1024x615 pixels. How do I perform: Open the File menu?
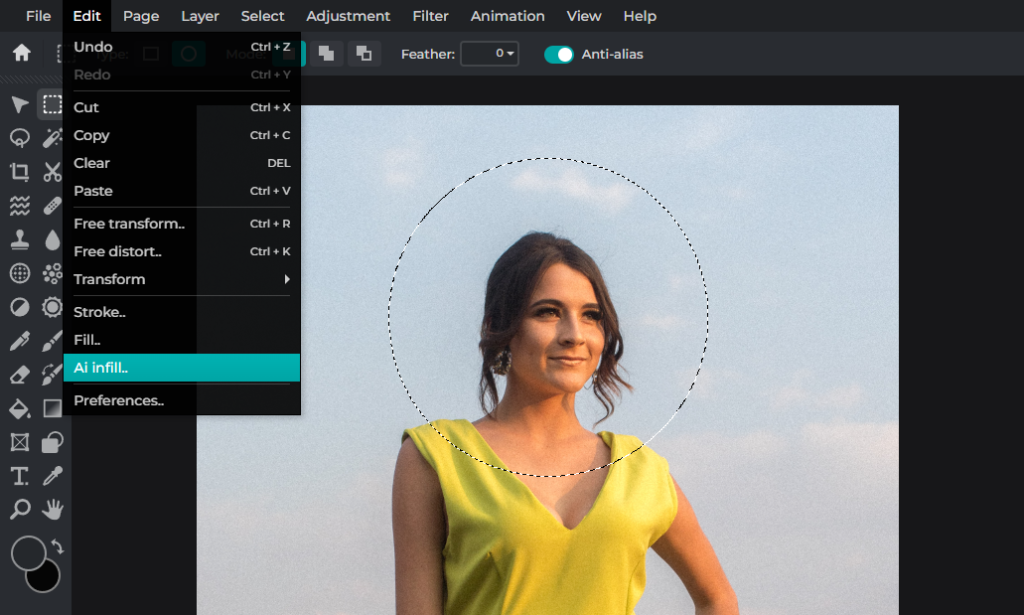click(x=38, y=16)
